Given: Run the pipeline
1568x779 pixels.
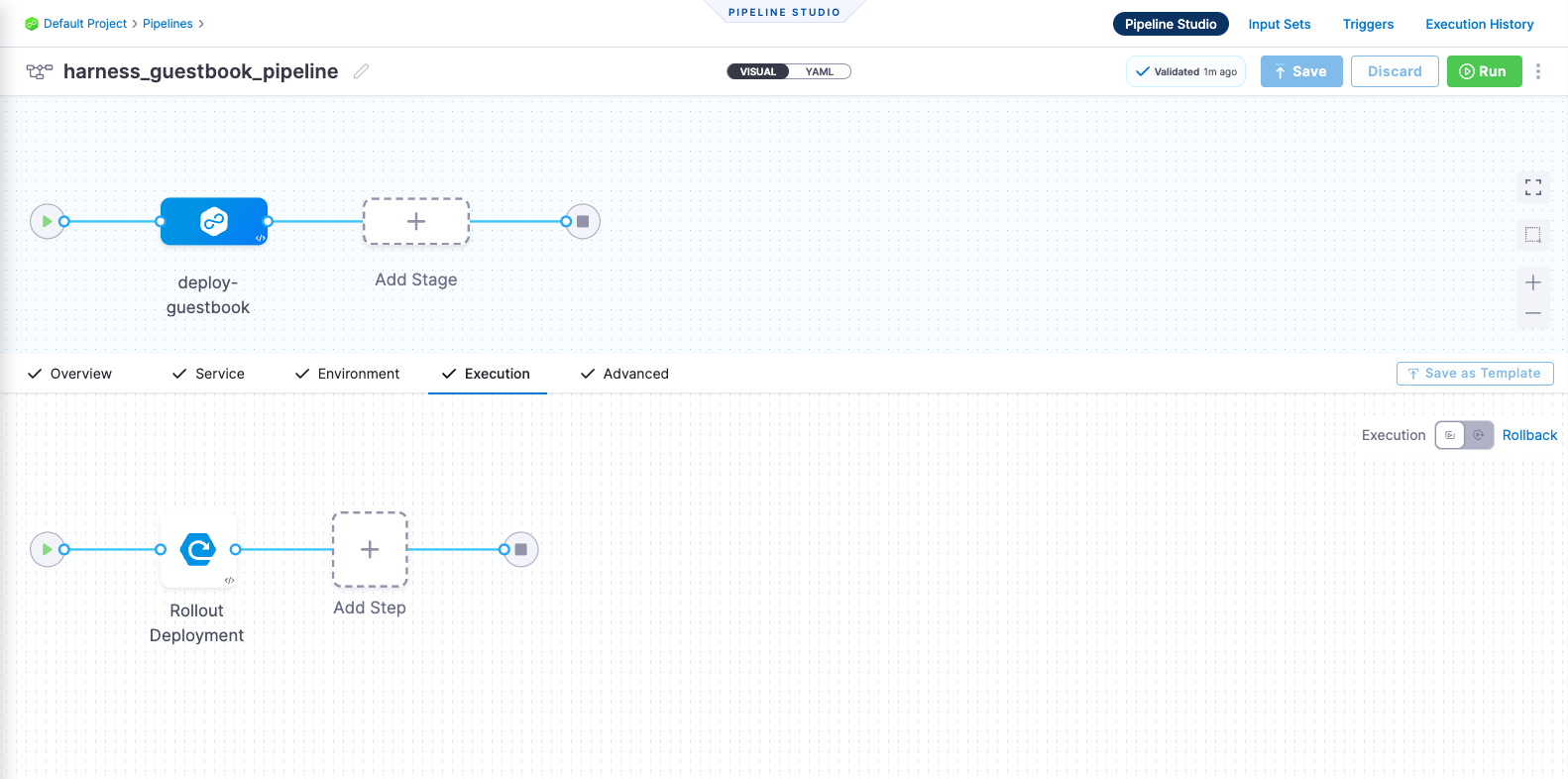Looking at the screenshot, I should click(x=1484, y=71).
